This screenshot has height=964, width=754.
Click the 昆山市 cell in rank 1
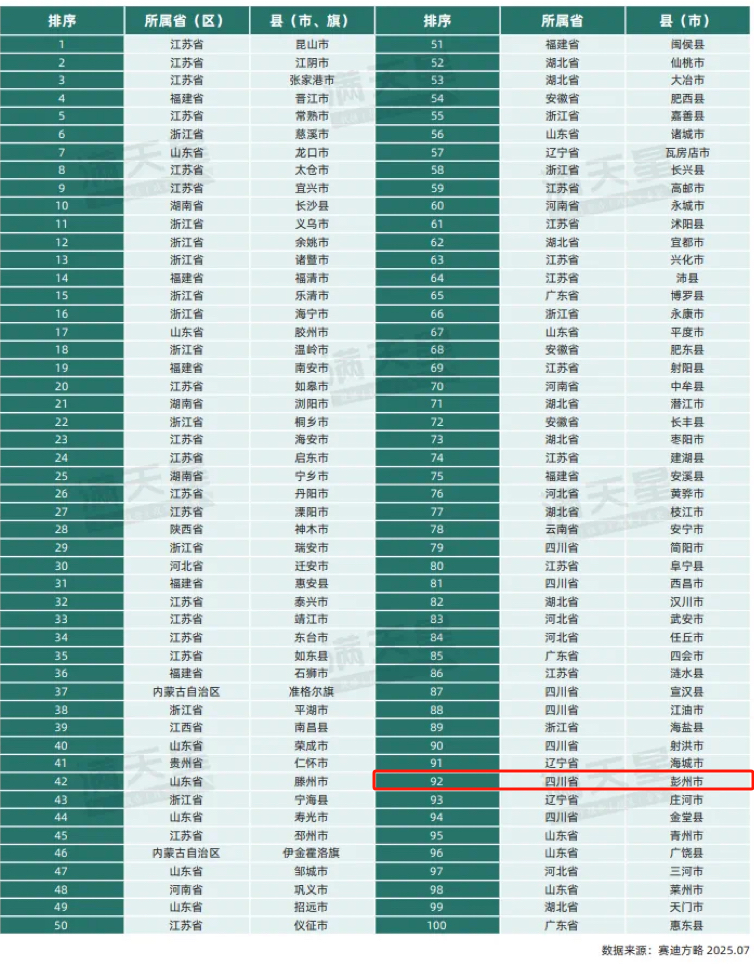[x=312, y=45]
